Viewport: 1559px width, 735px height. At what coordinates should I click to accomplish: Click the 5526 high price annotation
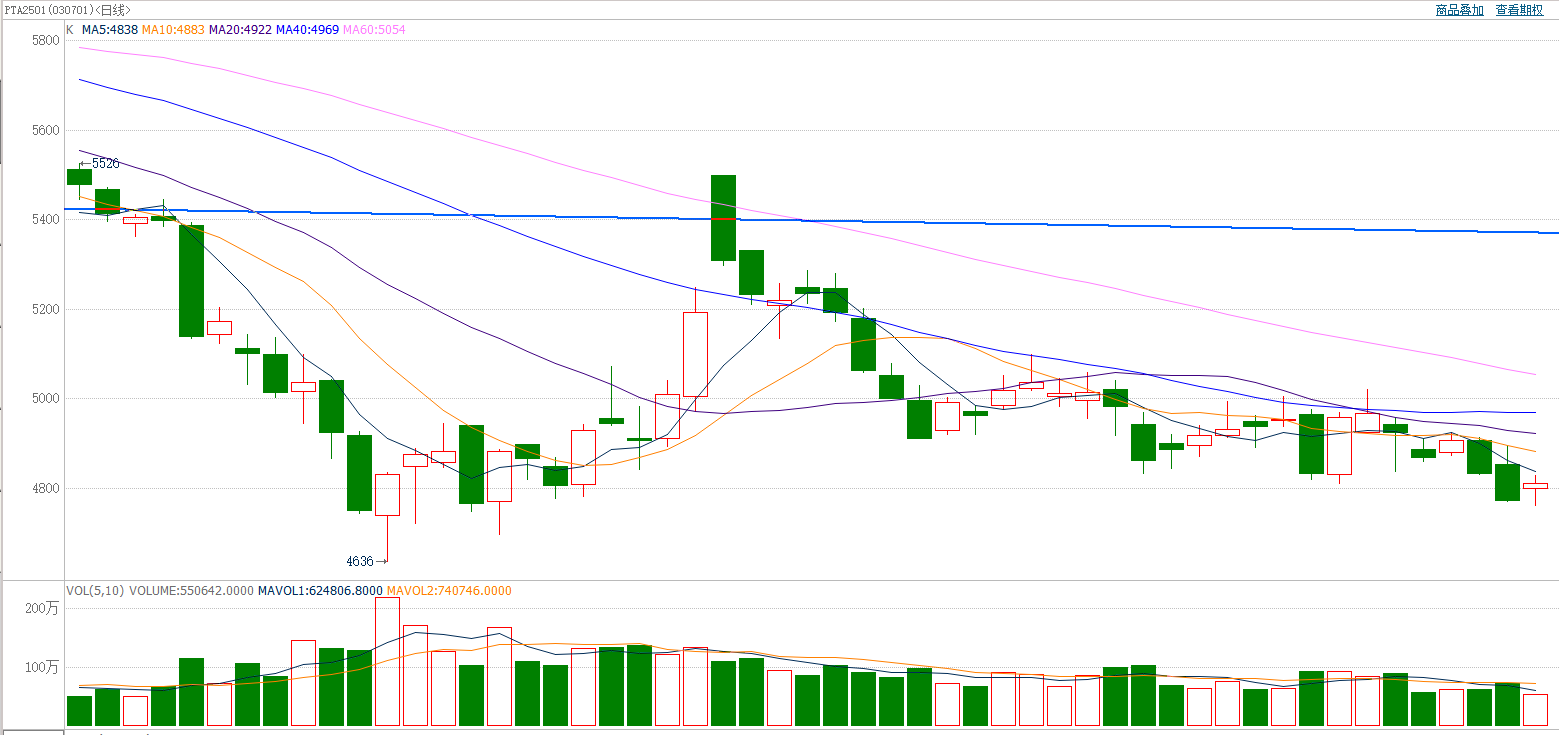tap(105, 163)
